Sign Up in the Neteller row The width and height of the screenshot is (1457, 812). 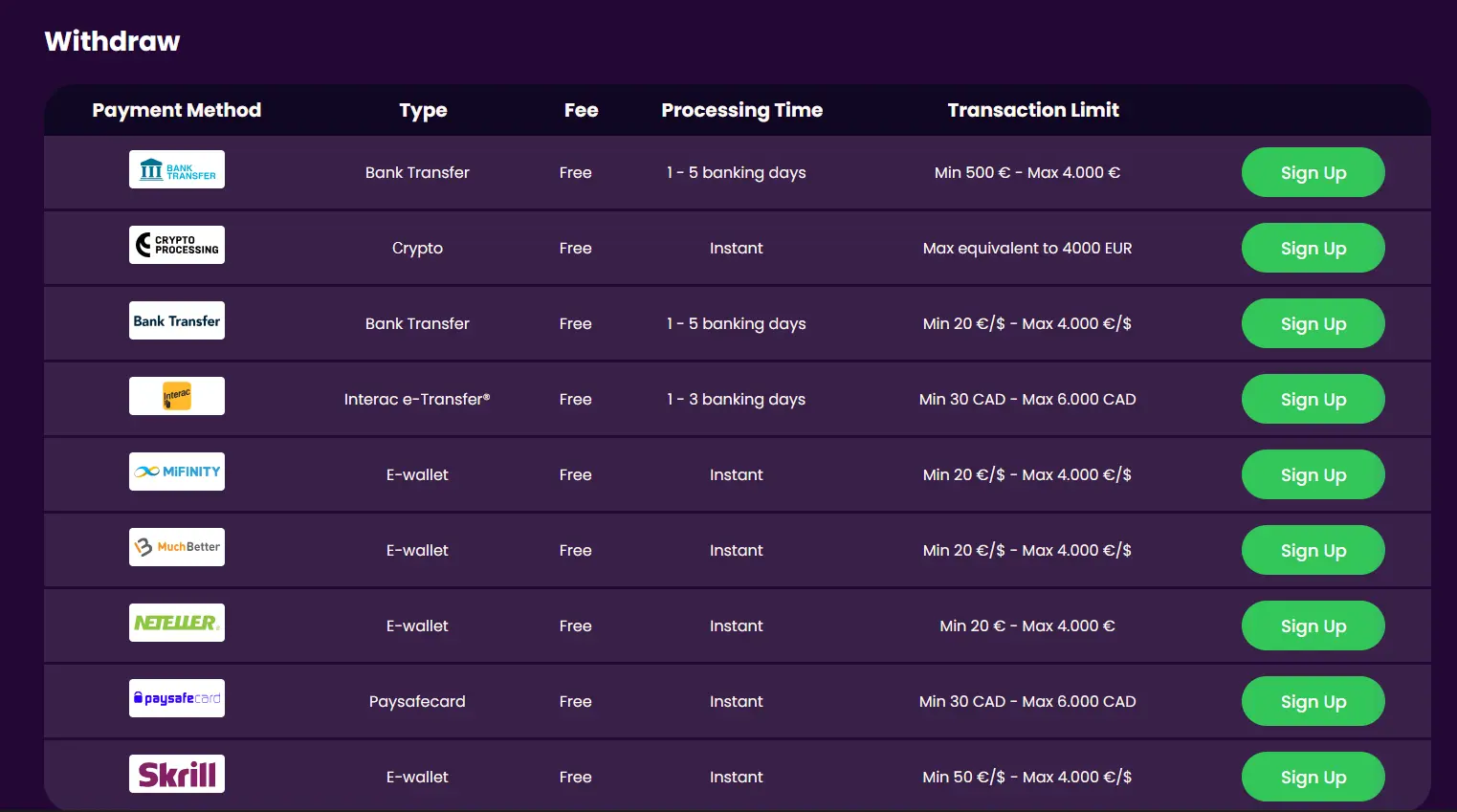pyautogui.click(x=1313, y=625)
